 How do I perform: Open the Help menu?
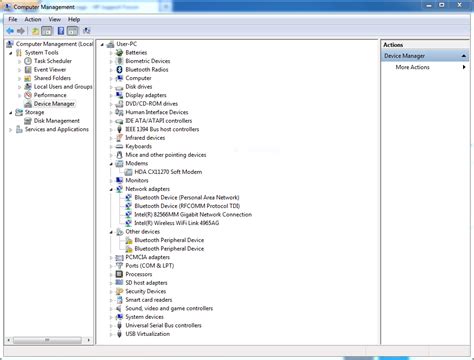click(x=74, y=19)
